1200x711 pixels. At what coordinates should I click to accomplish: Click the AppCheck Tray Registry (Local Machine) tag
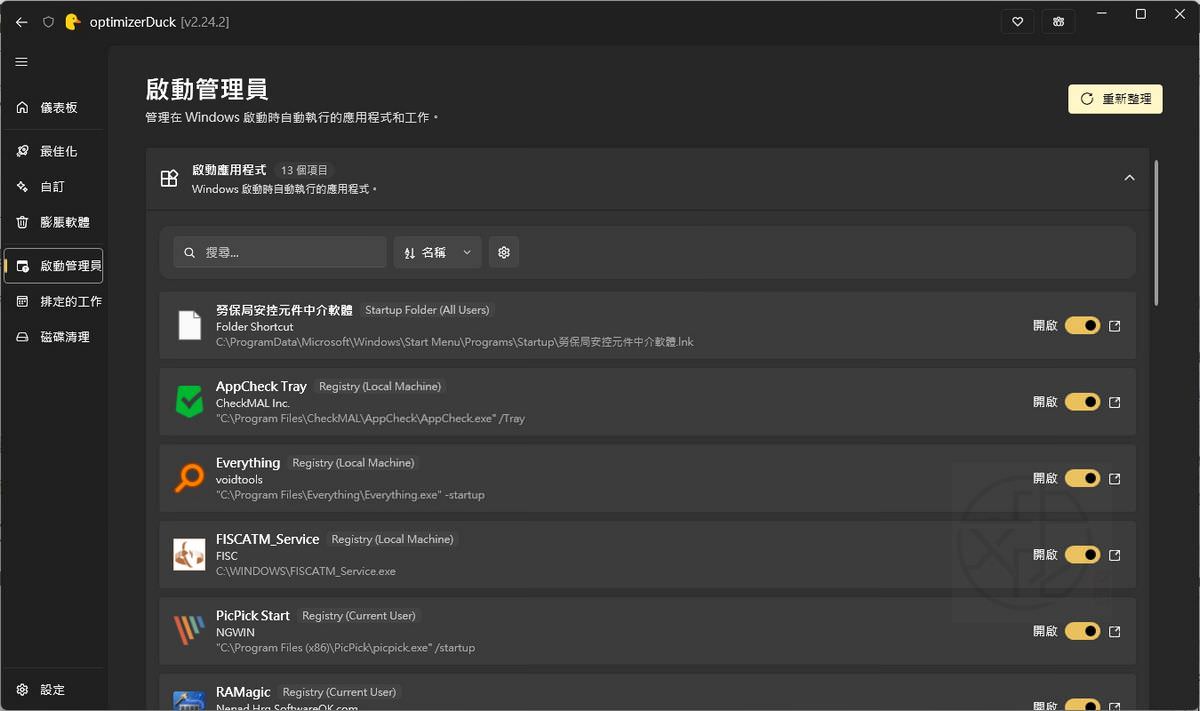click(x=380, y=386)
